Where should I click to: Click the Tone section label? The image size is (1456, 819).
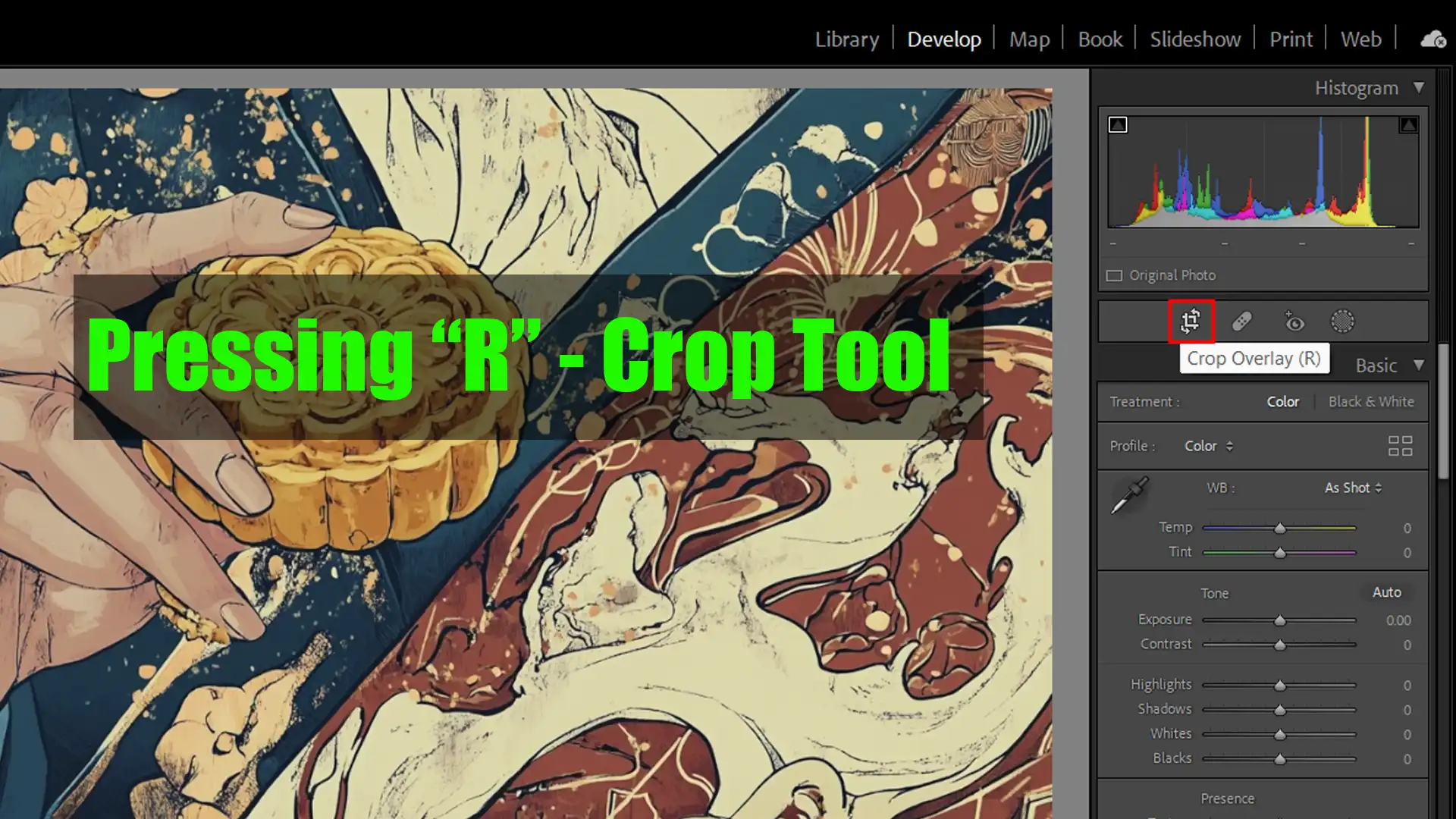[1214, 593]
